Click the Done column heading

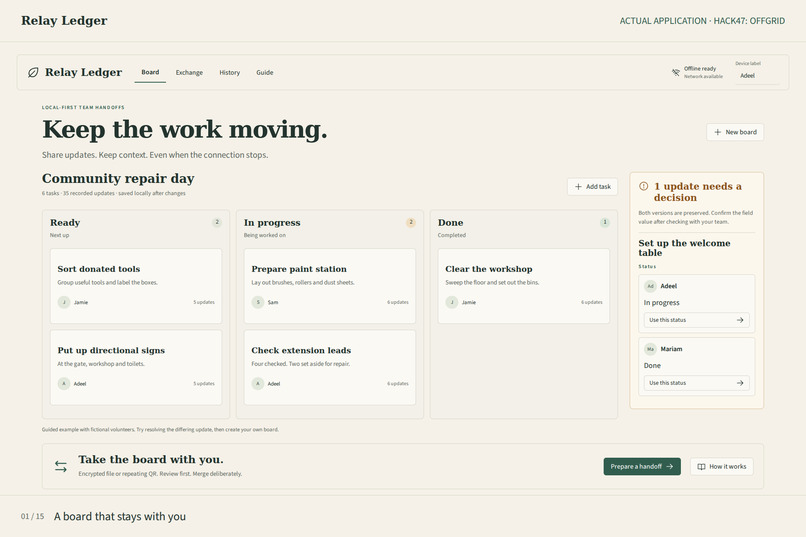[450, 223]
